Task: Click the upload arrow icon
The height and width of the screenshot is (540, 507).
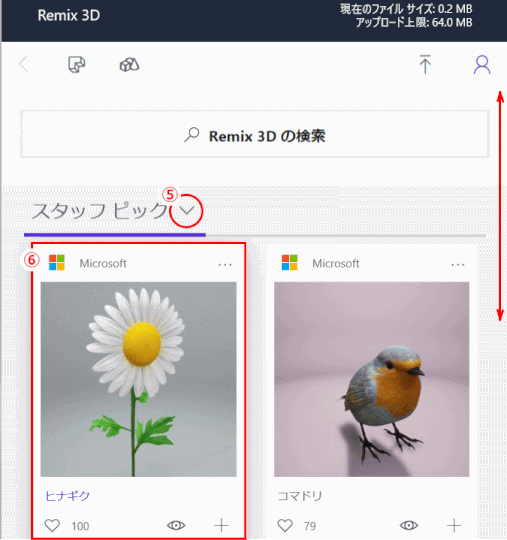Action: tap(425, 64)
